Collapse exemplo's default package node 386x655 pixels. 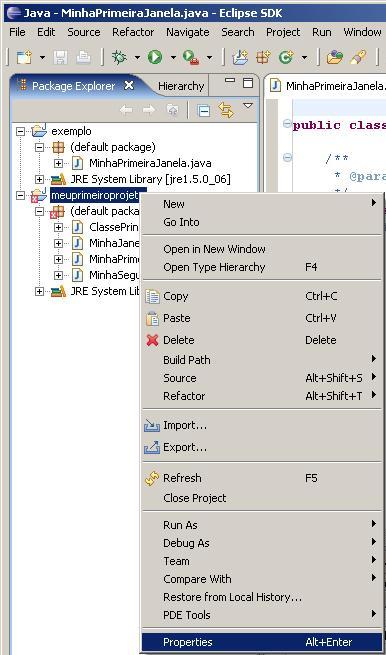[x=39, y=147]
